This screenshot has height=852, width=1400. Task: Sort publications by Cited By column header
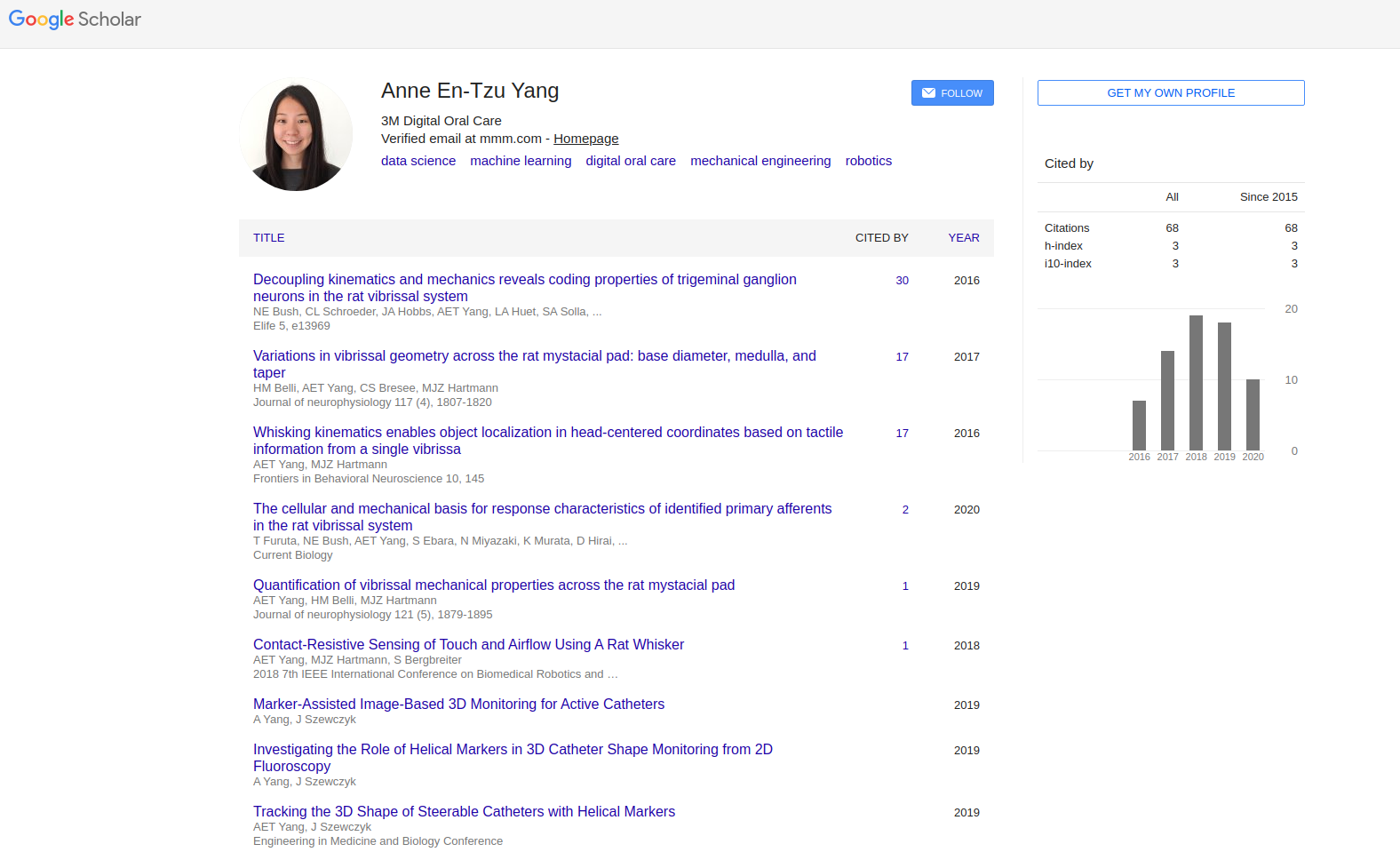click(882, 238)
